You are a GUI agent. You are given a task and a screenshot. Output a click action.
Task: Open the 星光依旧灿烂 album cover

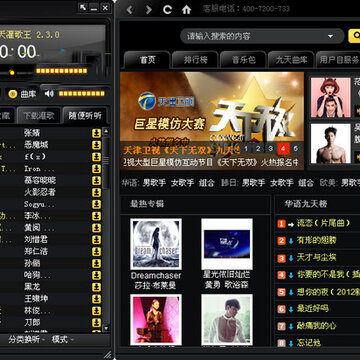(x=227, y=244)
